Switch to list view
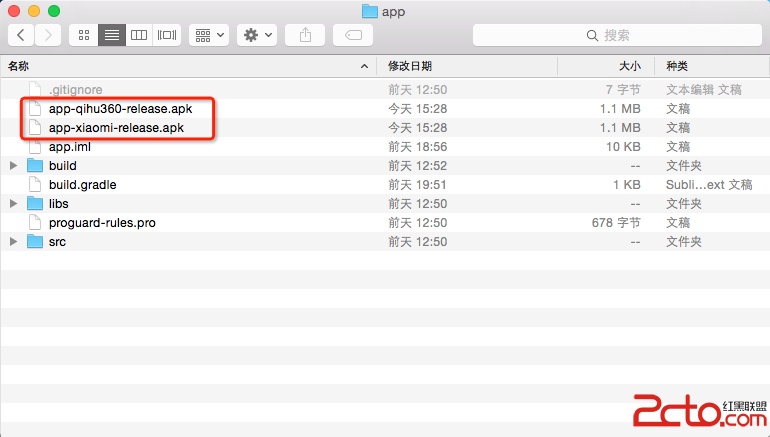 click(x=112, y=35)
